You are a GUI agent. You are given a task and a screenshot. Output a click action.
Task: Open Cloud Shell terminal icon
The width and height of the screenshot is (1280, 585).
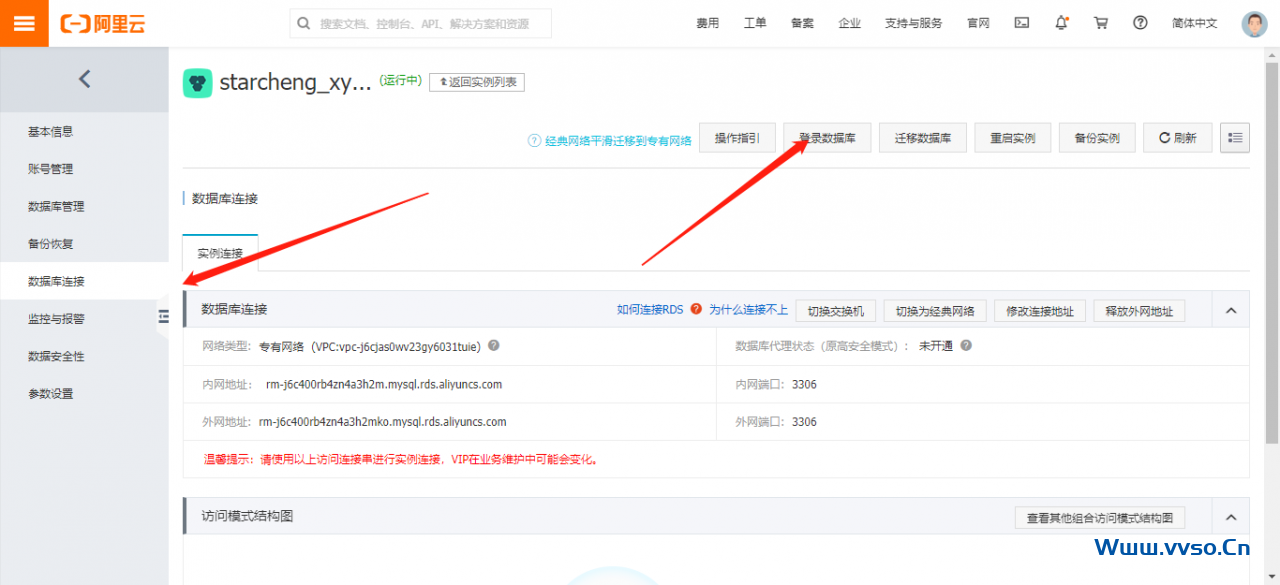click(1021, 23)
